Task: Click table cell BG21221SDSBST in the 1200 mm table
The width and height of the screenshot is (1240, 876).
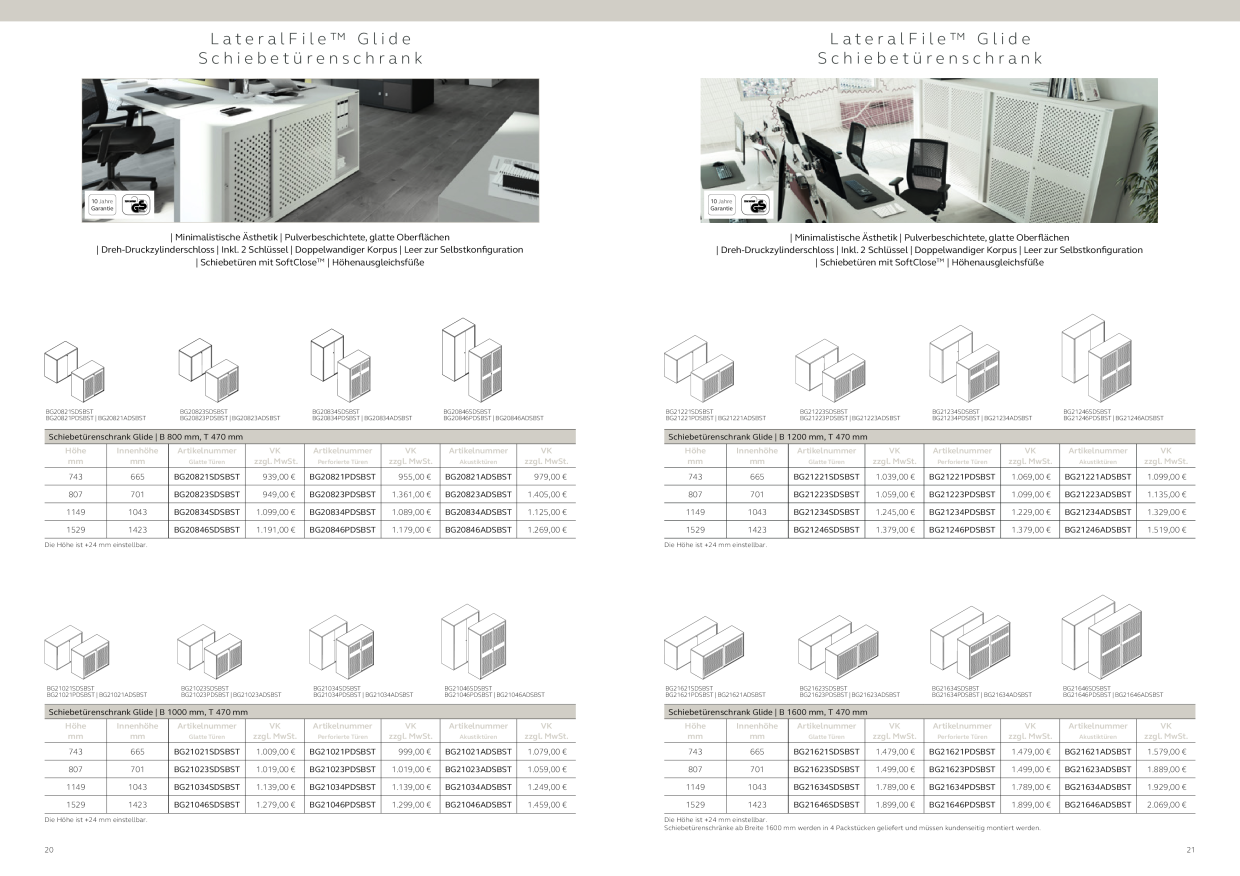Action: pyautogui.click(x=826, y=477)
